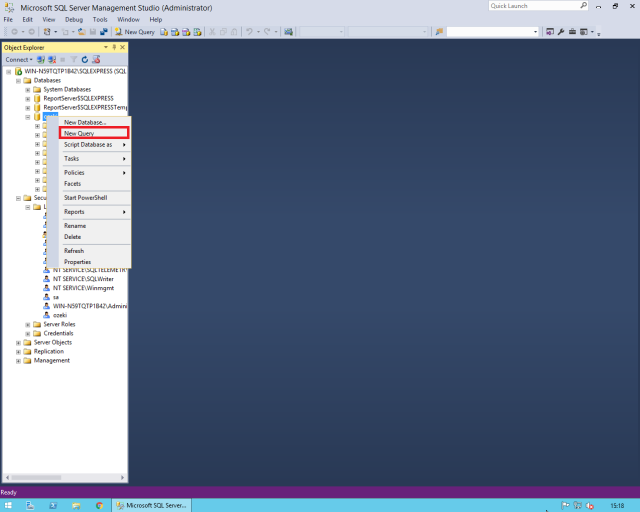Open the Toolbox icon in toolbar

pyautogui.click(x=572, y=31)
